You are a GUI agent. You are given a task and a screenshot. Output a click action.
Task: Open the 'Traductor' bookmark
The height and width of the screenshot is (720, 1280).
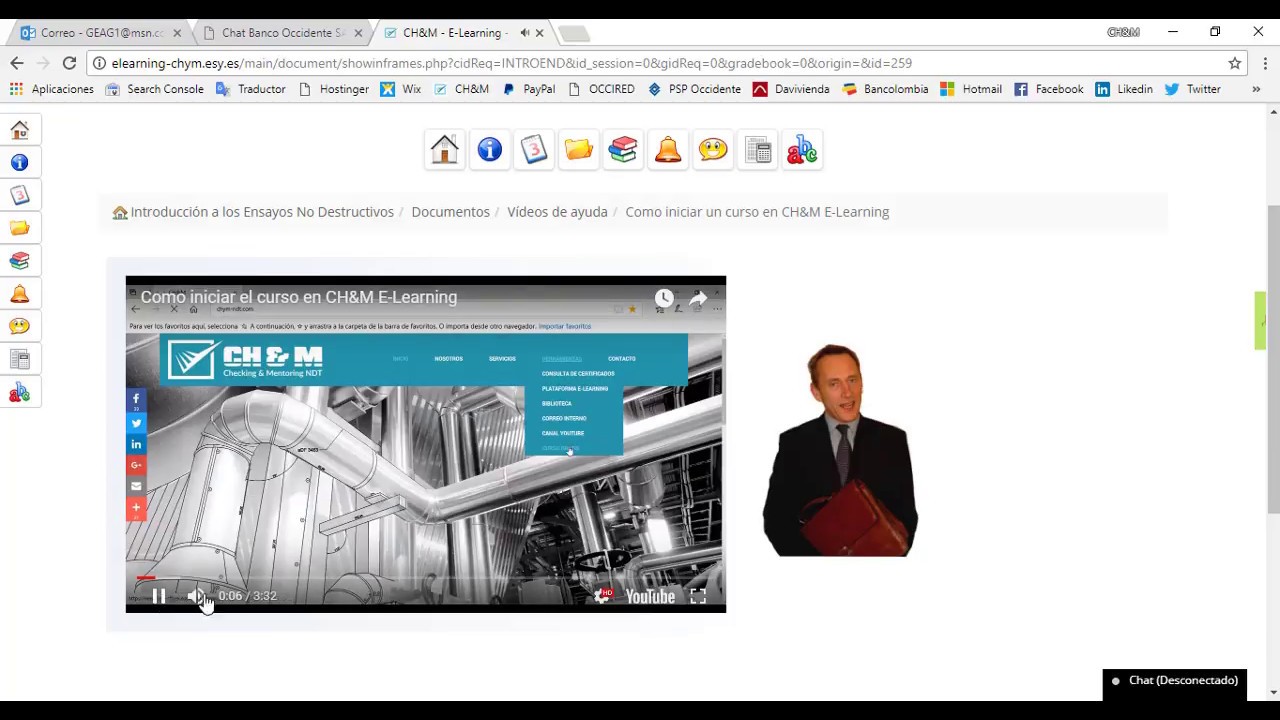point(251,89)
